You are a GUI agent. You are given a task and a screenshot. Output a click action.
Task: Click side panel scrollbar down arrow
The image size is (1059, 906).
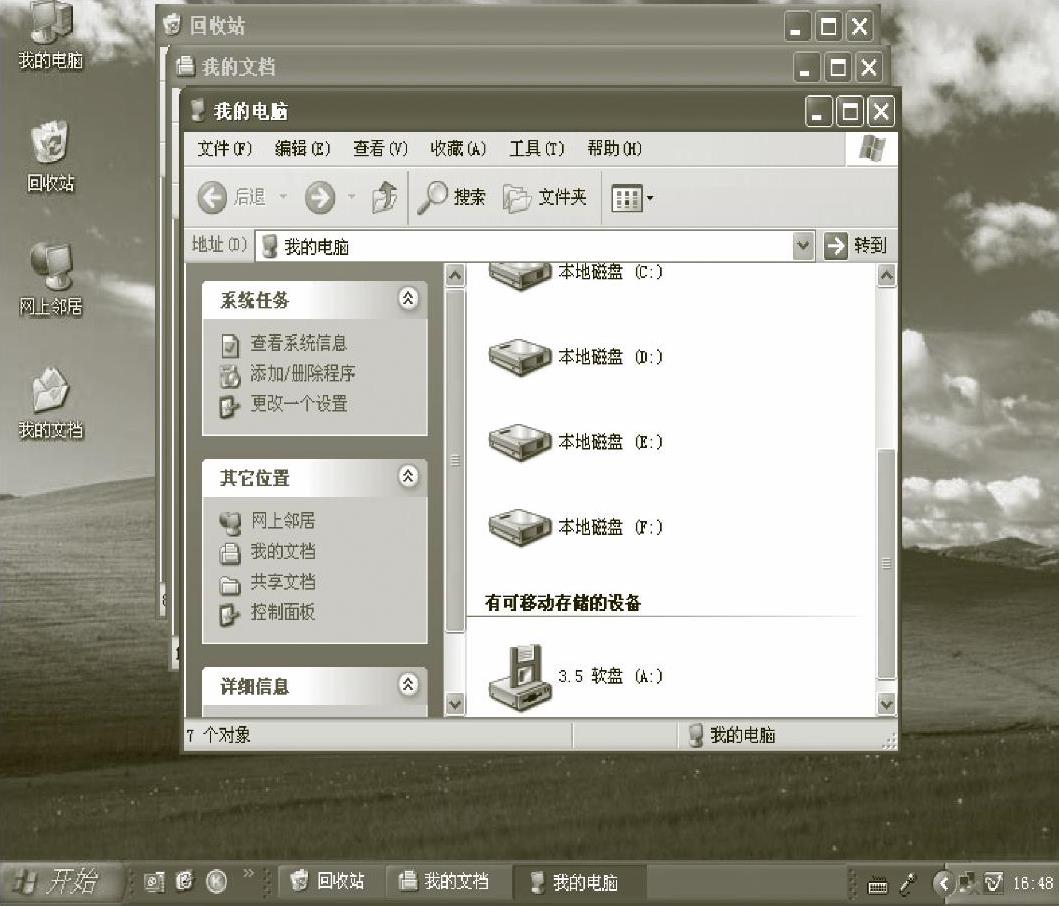[x=455, y=704]
